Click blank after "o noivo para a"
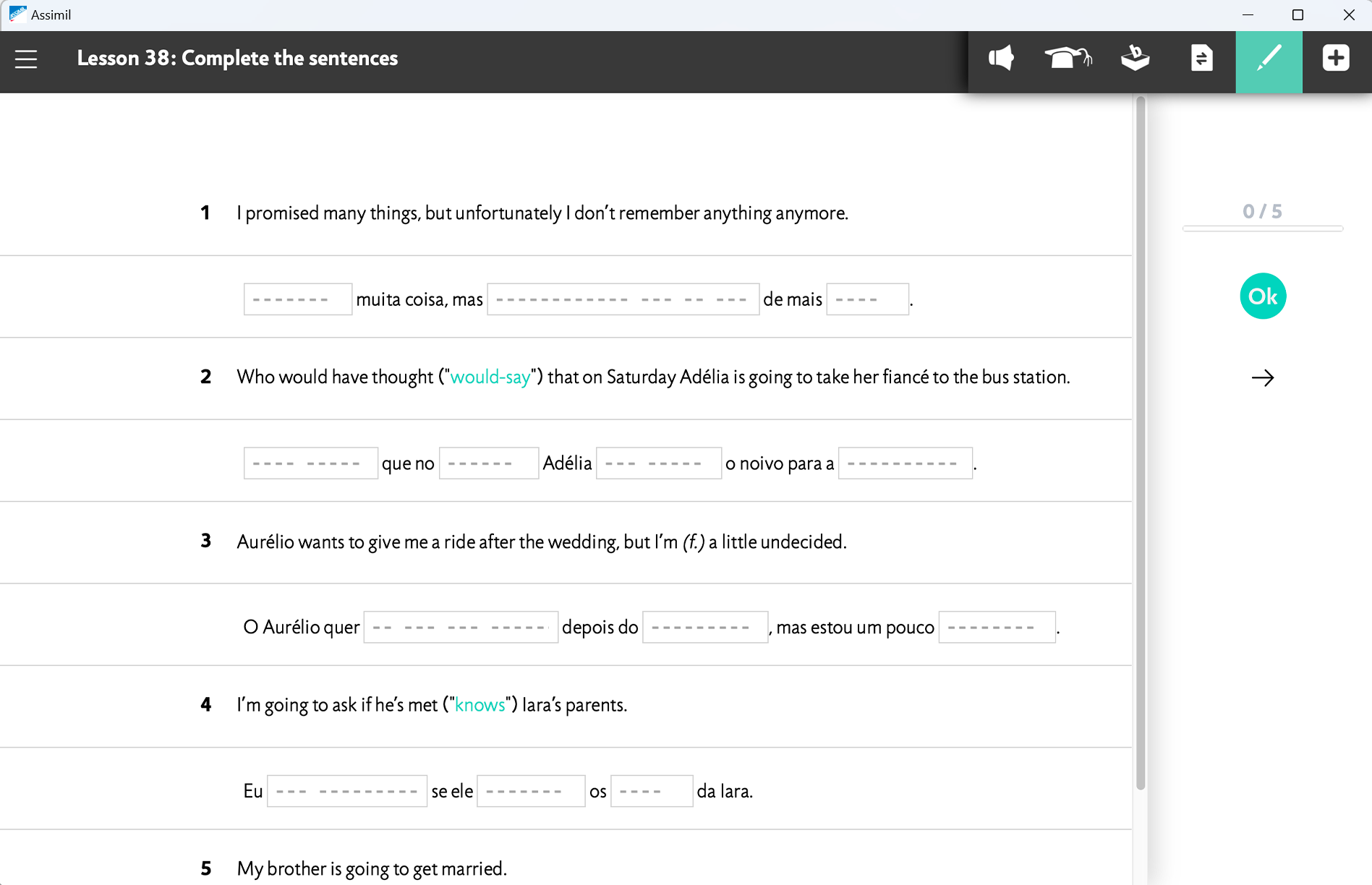 (x=905, y=463)
